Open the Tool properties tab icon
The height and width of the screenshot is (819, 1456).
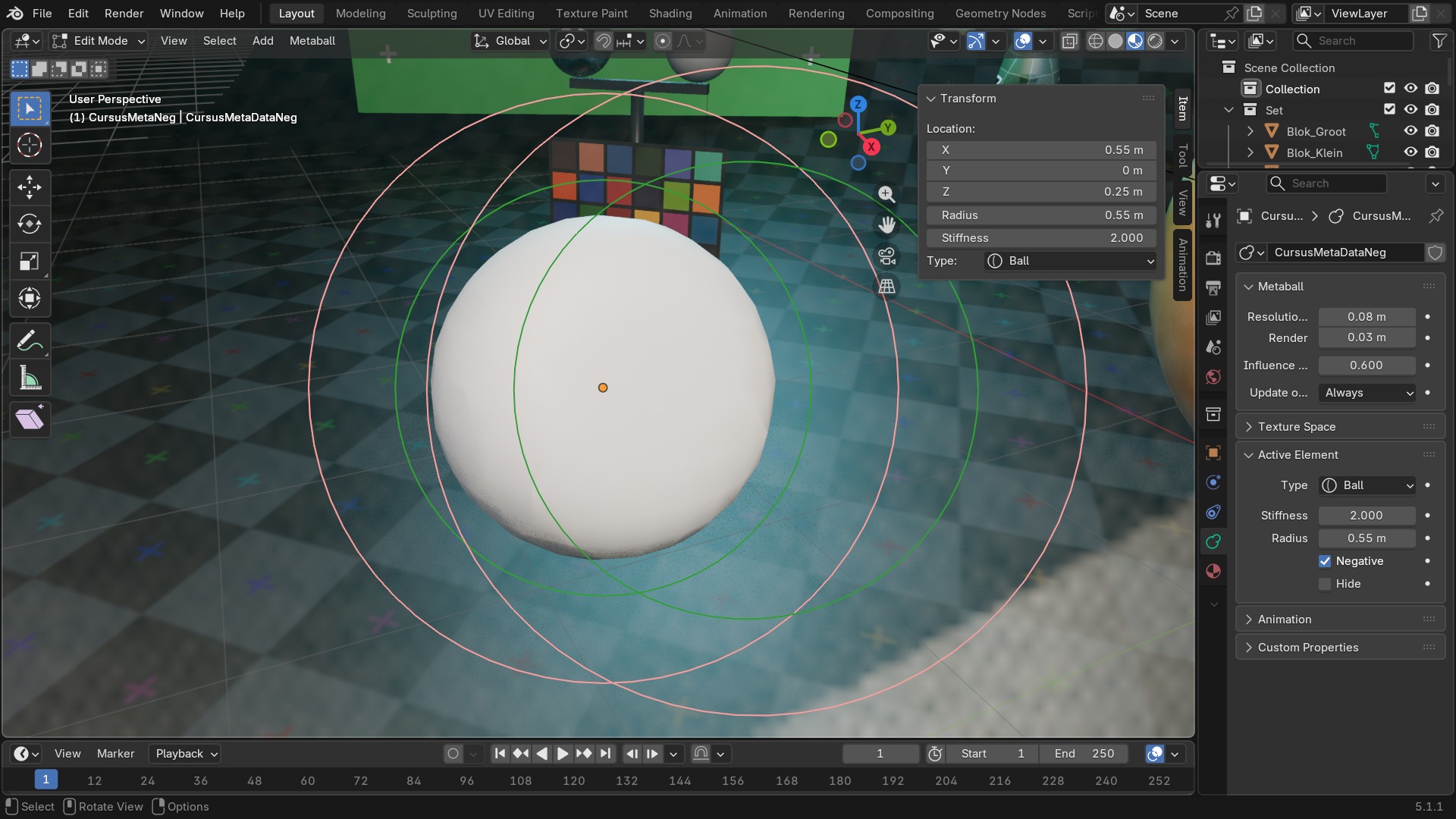1213,221
